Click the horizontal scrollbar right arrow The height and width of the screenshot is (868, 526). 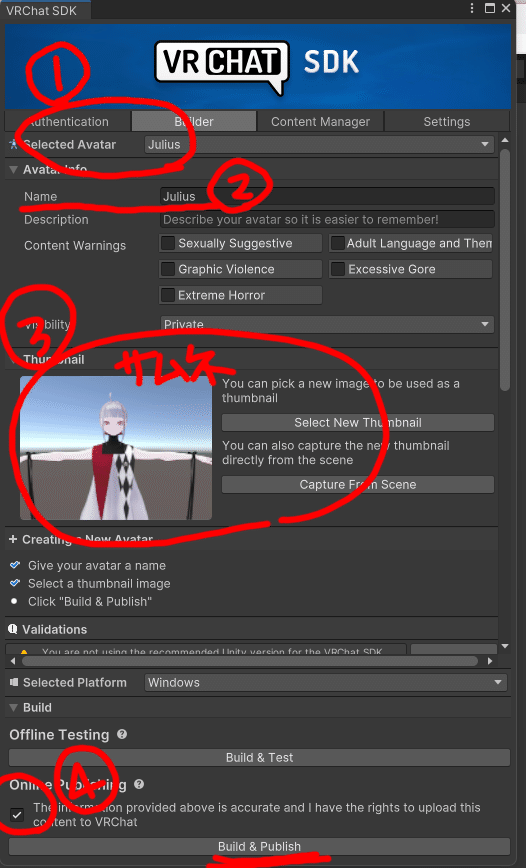(x=490, y=661)
